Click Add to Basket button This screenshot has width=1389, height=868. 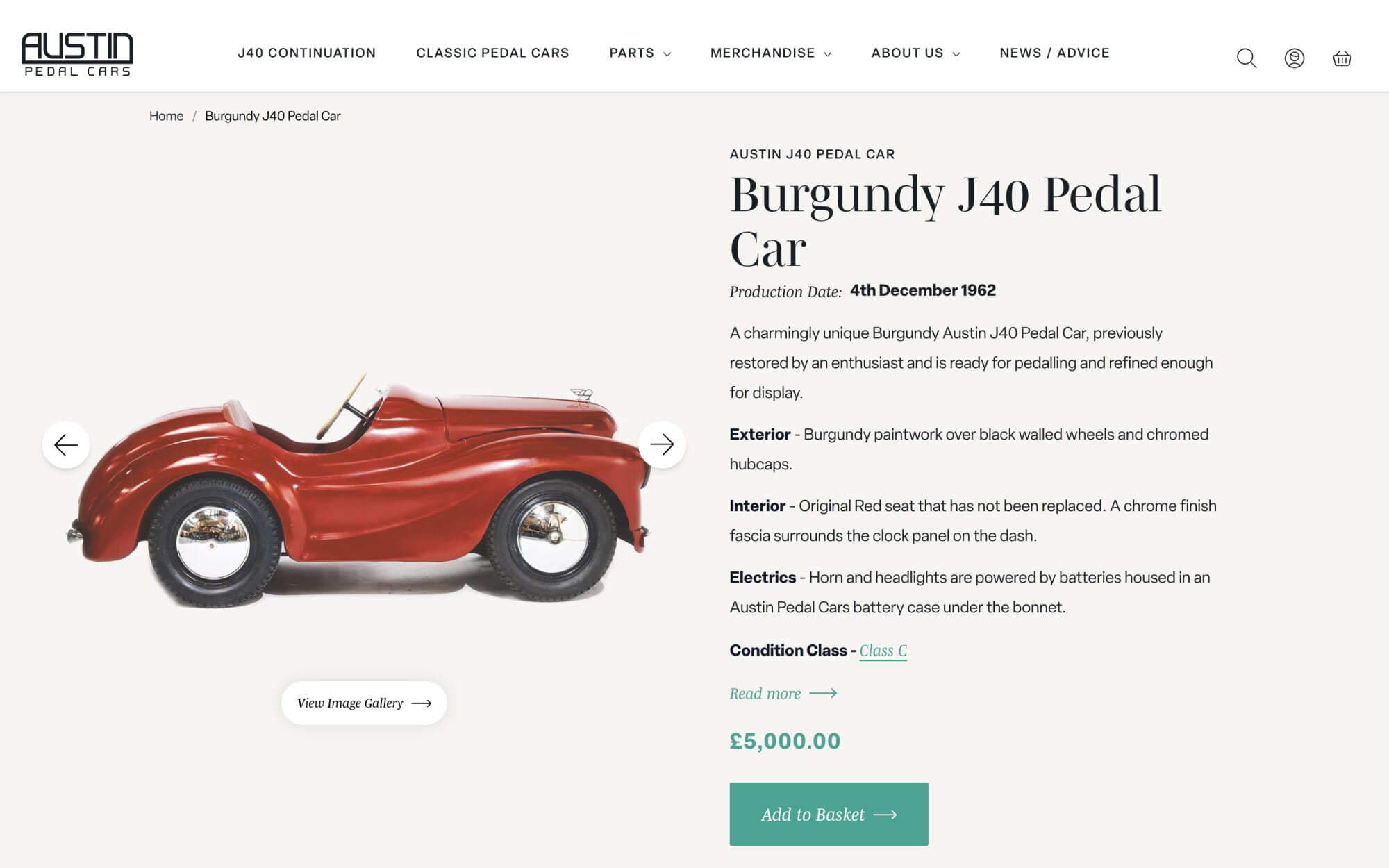829,814
